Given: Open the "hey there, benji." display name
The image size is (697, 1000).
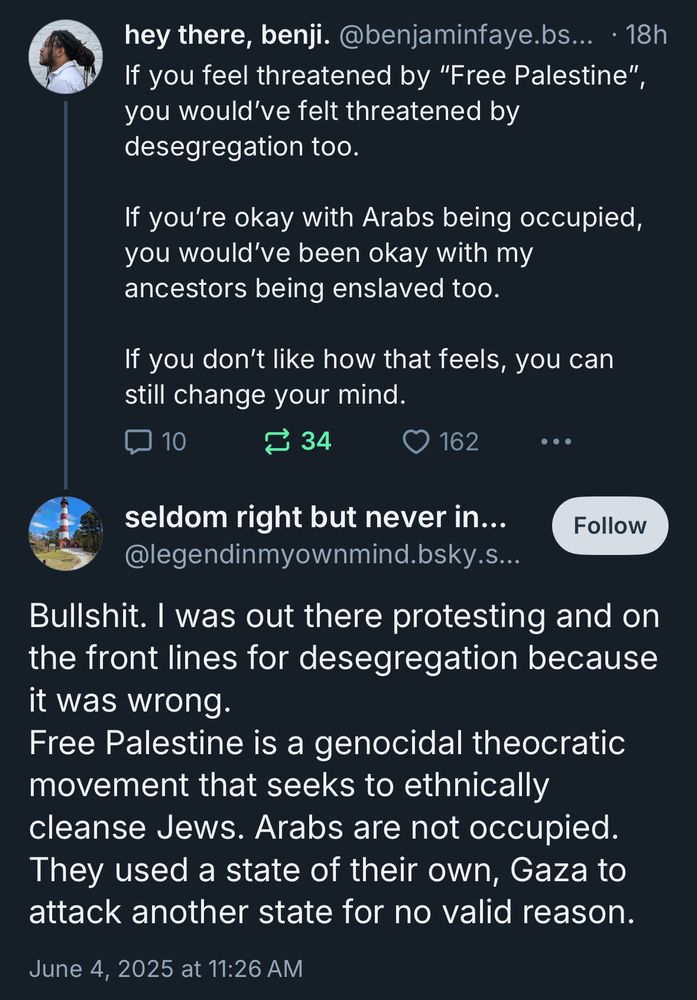Looking at the screenshot, I should tap(228, 37).
